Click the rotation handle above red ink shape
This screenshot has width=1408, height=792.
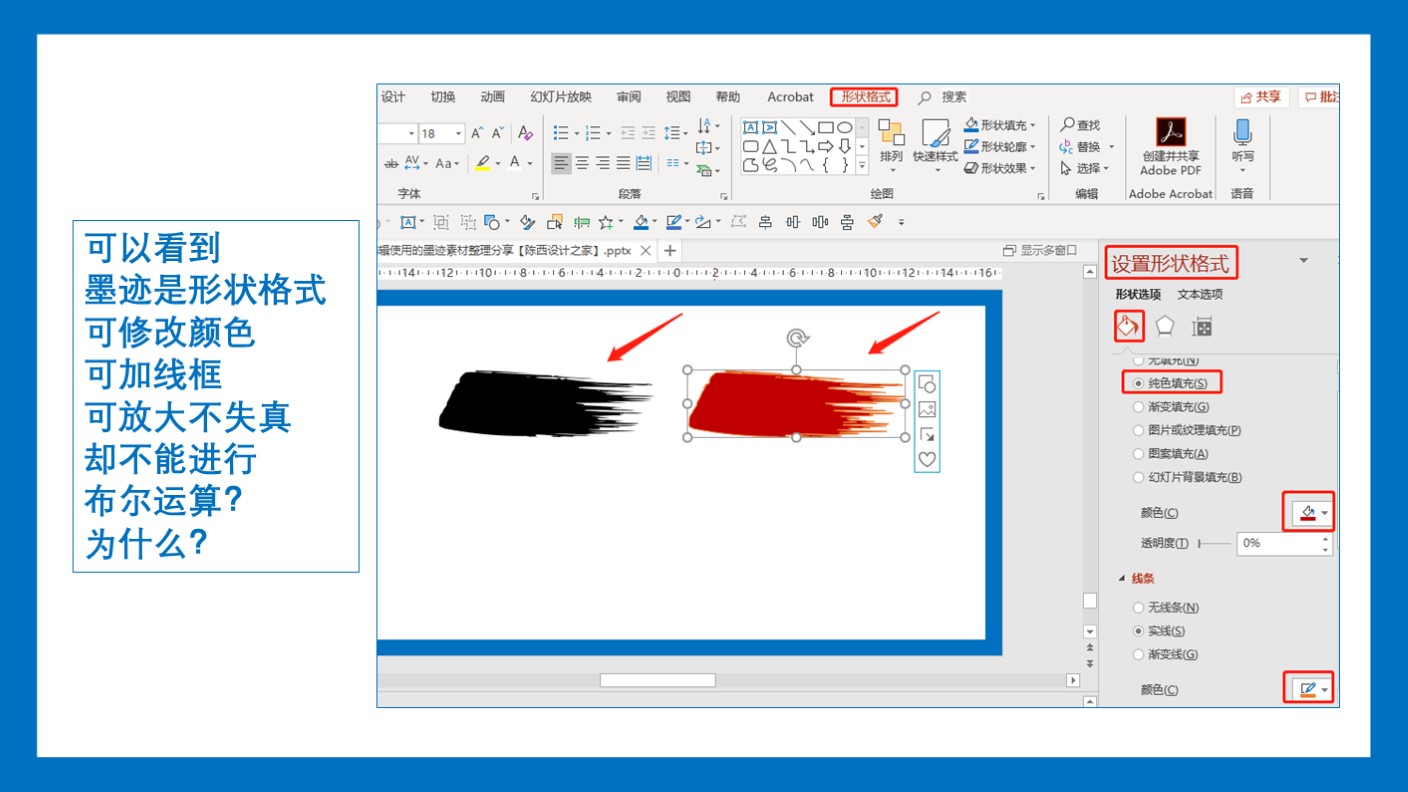pos(796,338)
